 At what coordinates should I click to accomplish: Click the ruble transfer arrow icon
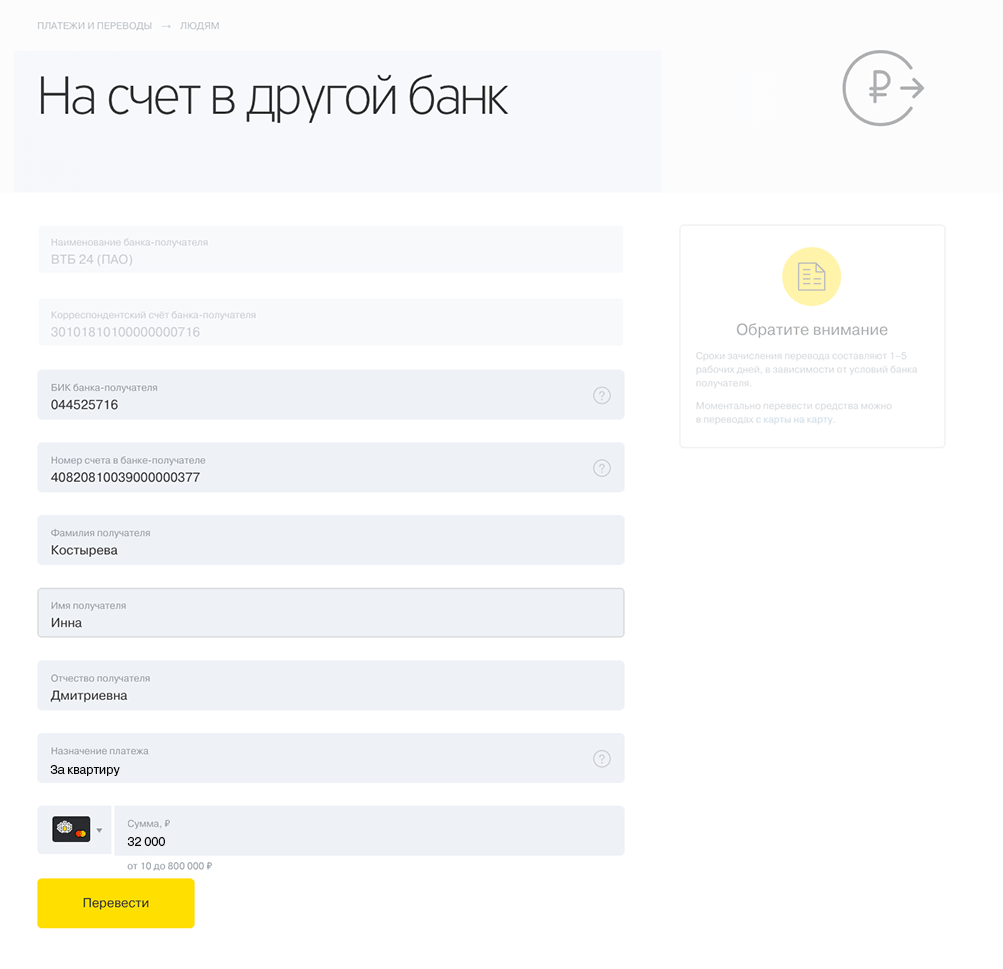[883, 88]
